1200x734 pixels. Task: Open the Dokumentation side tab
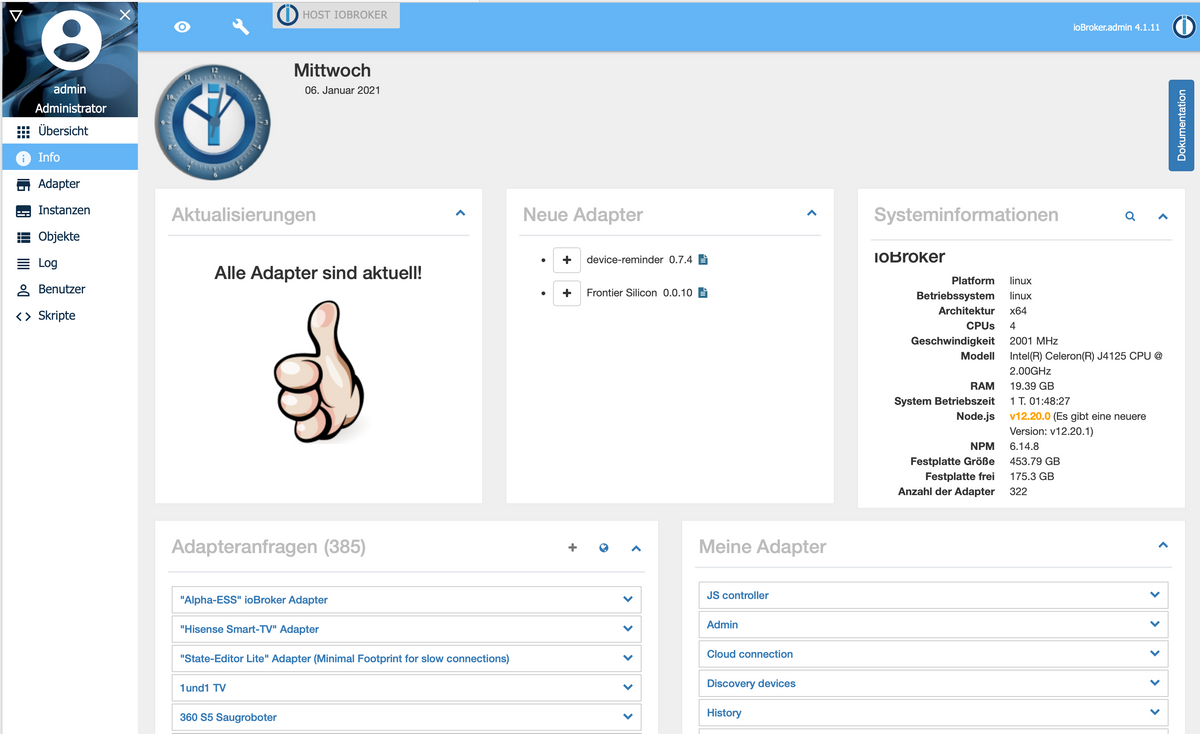(1181, 126)
